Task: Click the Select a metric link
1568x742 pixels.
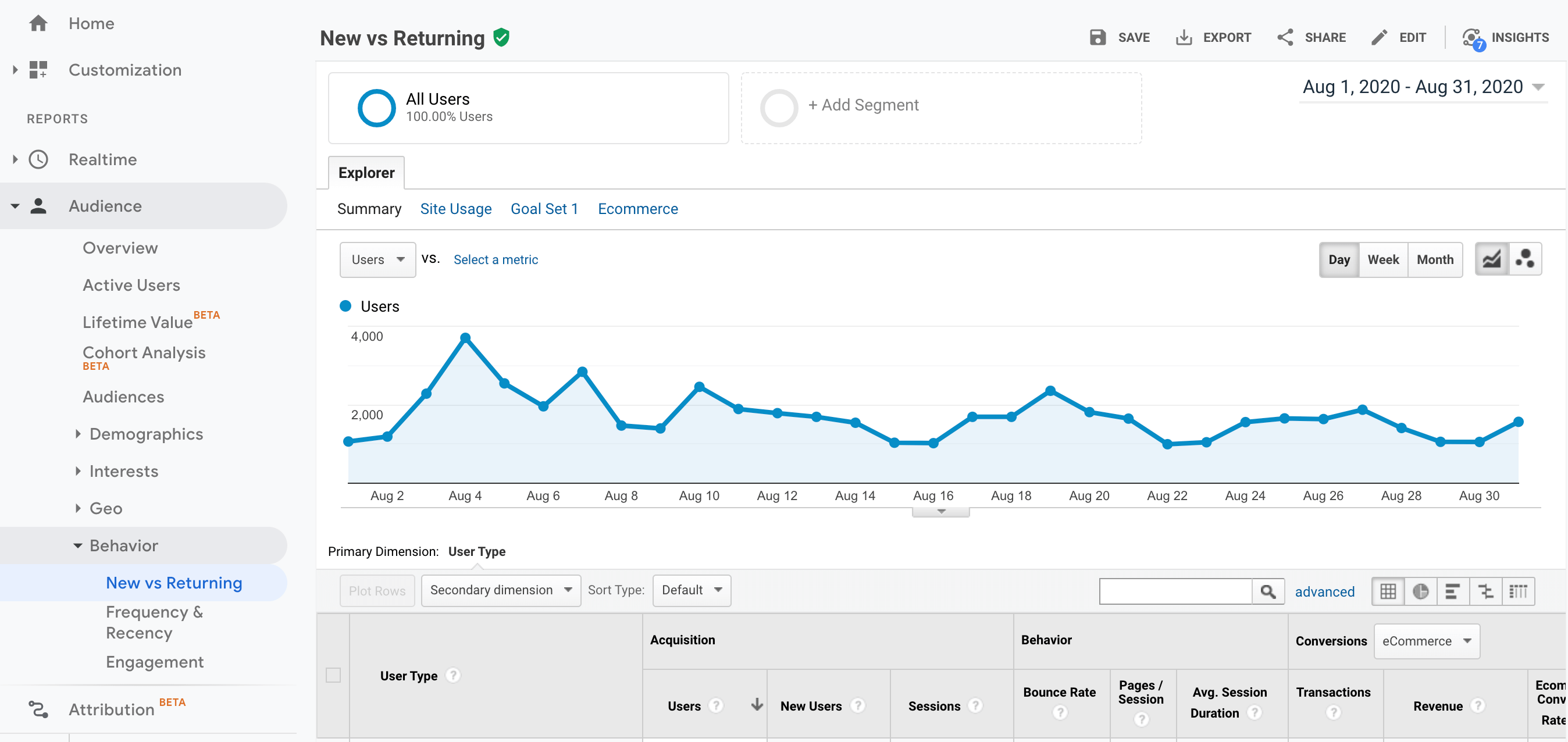Action: 496,259
